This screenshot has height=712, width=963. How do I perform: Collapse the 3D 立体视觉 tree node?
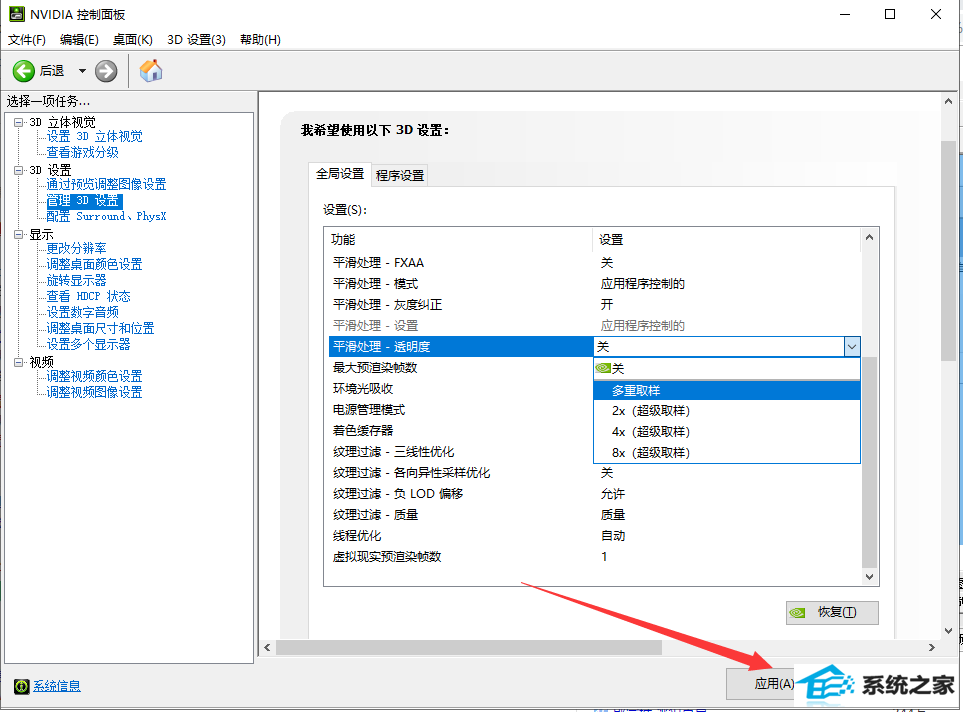[17, 122]
